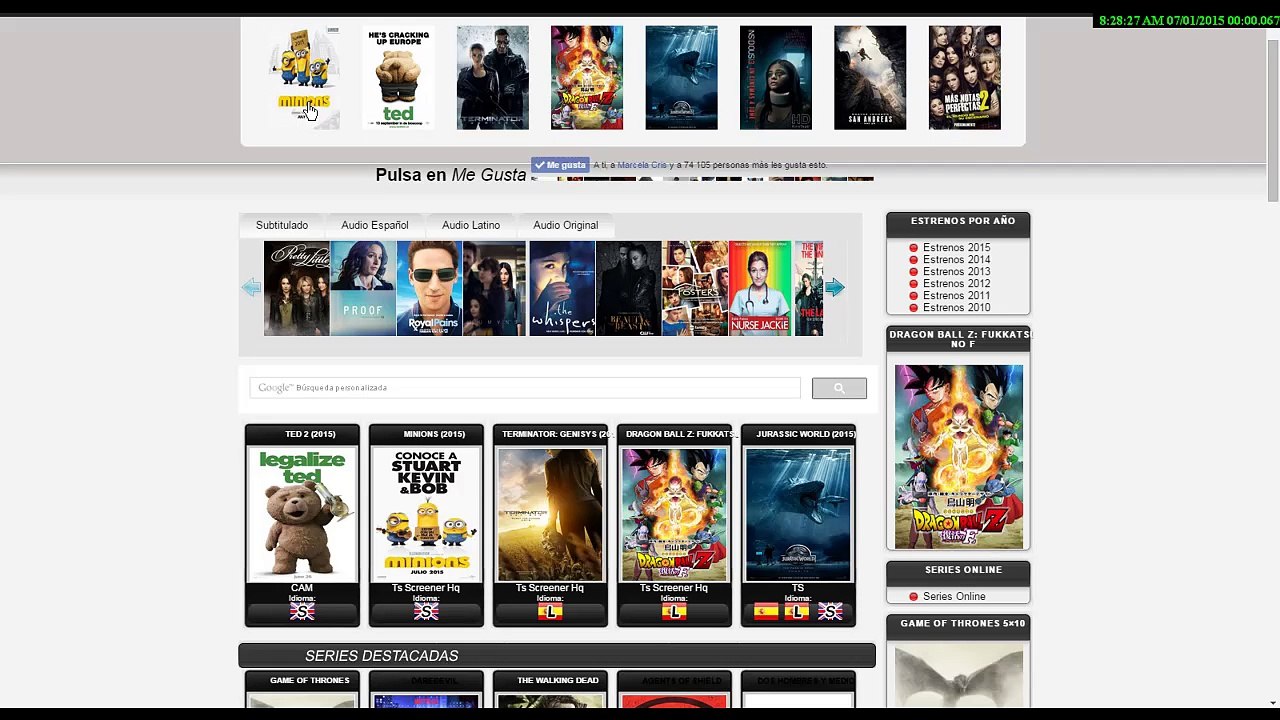Open the Más Notas Perfectas 2 poster
This screenshot has width=1280, height=720.
point(965,78)
